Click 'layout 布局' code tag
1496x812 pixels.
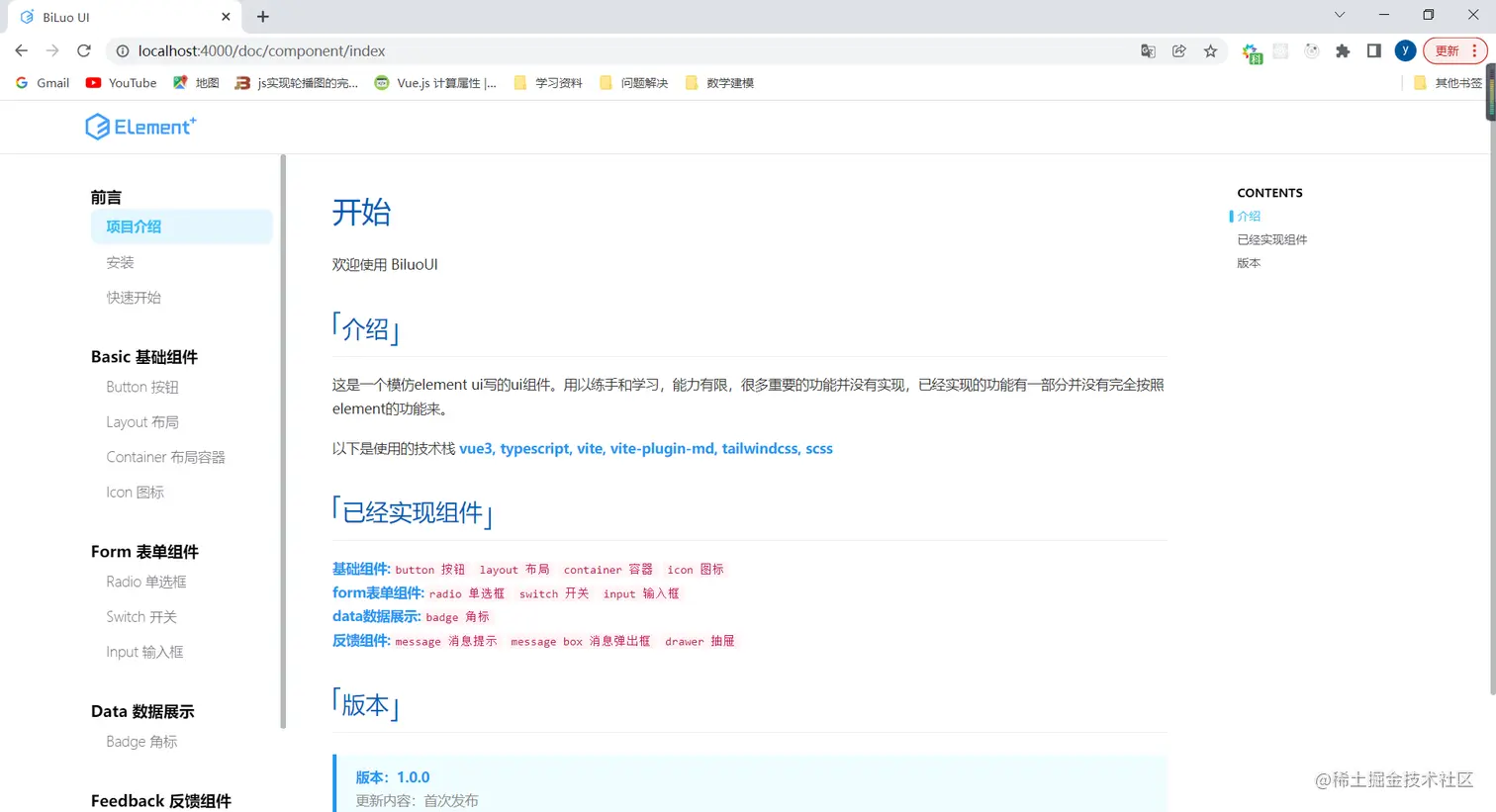click(514, 570)
